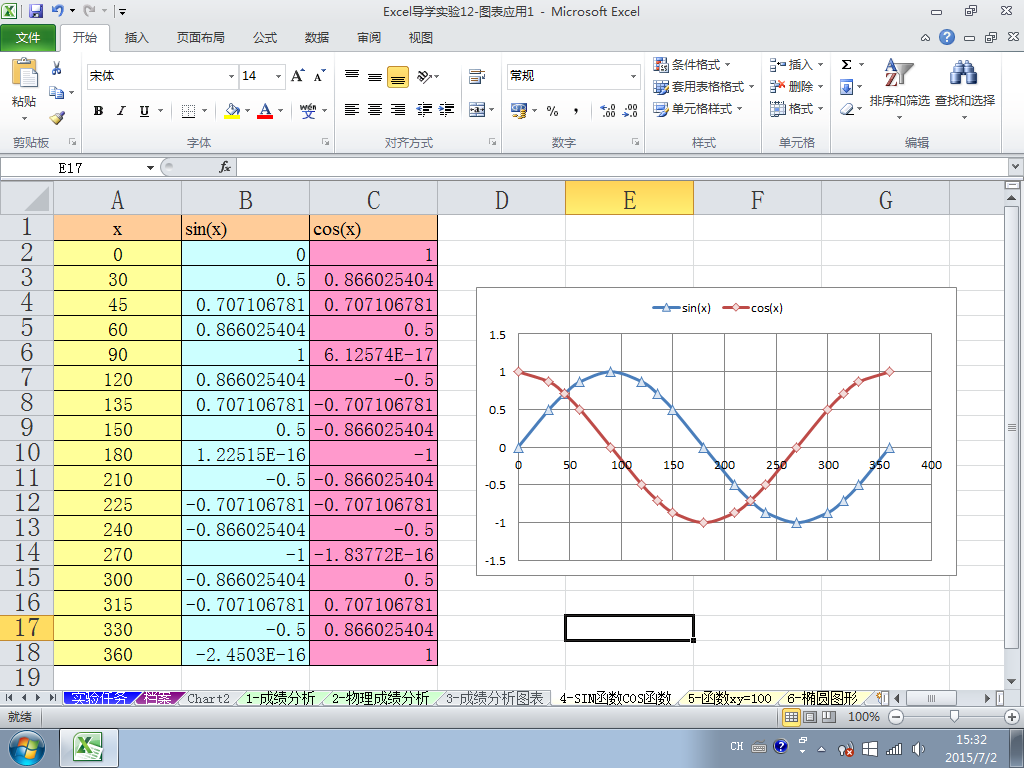Screen dimensions: 1024x768
Task: Open the 单元格样式 cell styles dropdown
Action: coord(697,108)
